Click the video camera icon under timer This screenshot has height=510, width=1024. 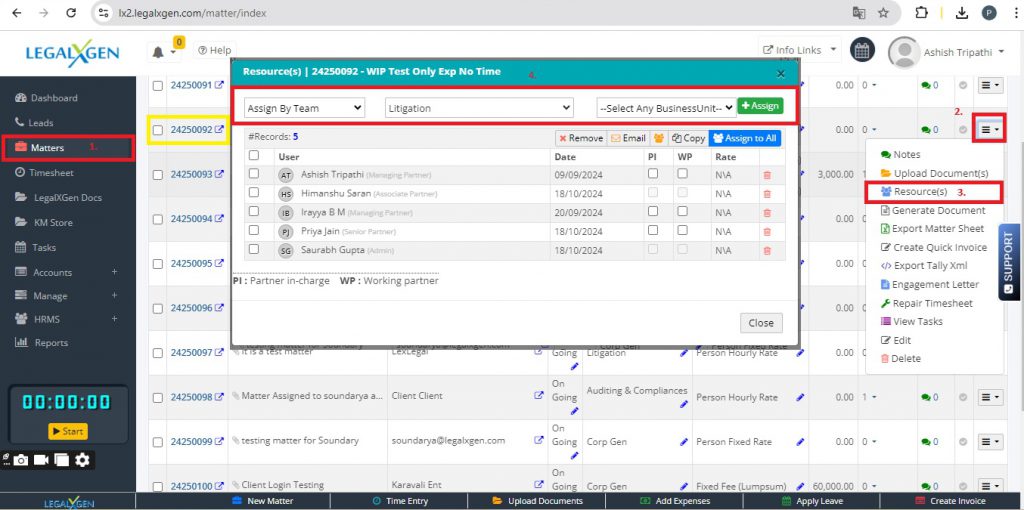pyautogui.click(x=41, y=460)
